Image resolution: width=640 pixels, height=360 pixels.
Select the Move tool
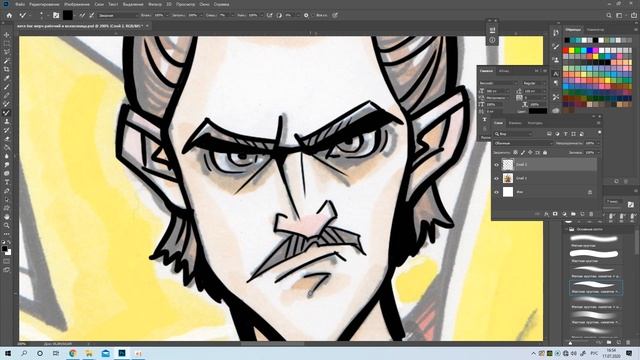pos(7,35)
